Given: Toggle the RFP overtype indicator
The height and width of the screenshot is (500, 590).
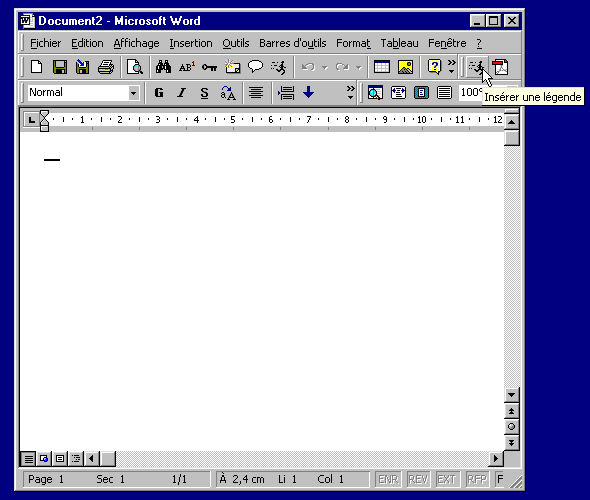Looking at the screenshot, I should click(x=477, y=479).
